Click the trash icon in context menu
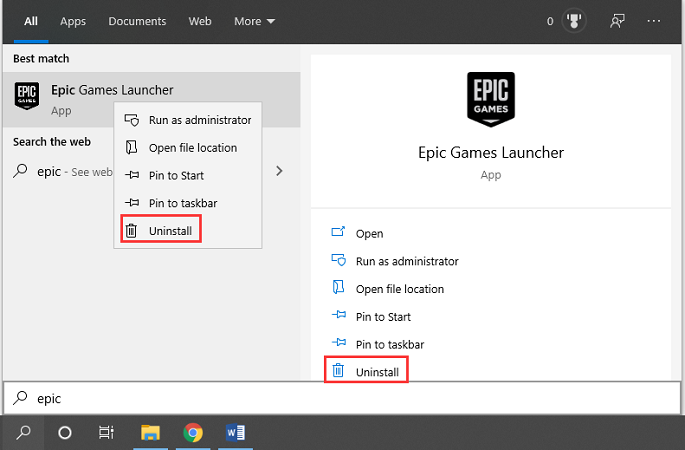685x450 pixels. pos(131,230)
